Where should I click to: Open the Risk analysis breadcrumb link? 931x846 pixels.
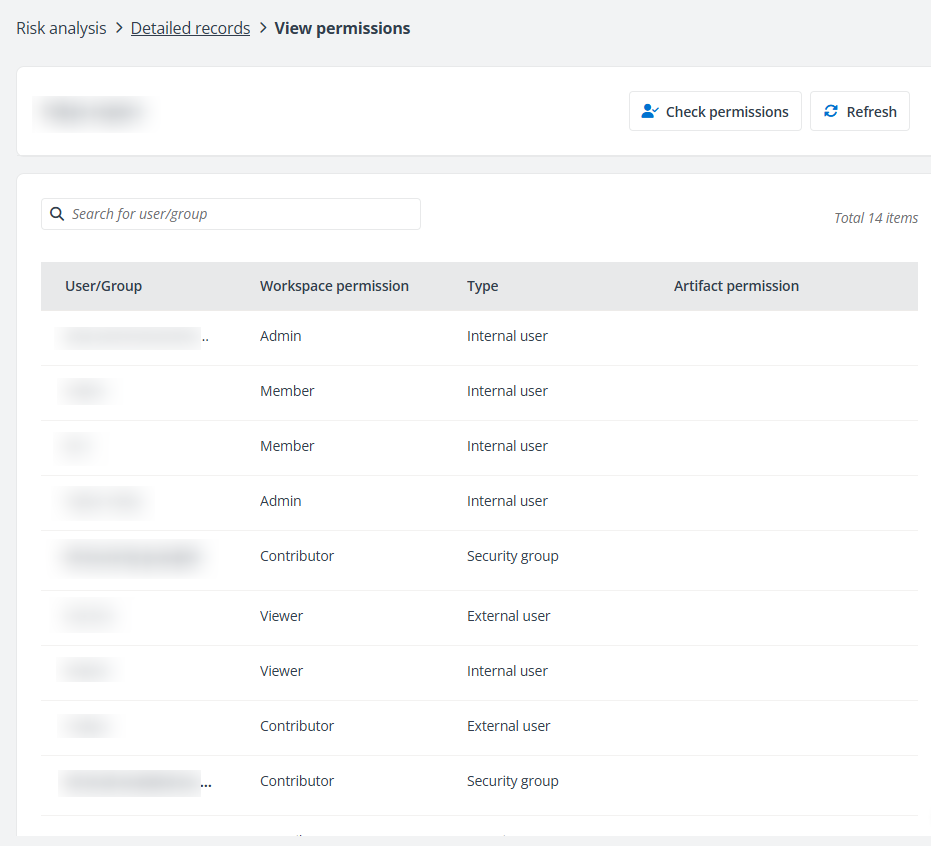point(61,28)
